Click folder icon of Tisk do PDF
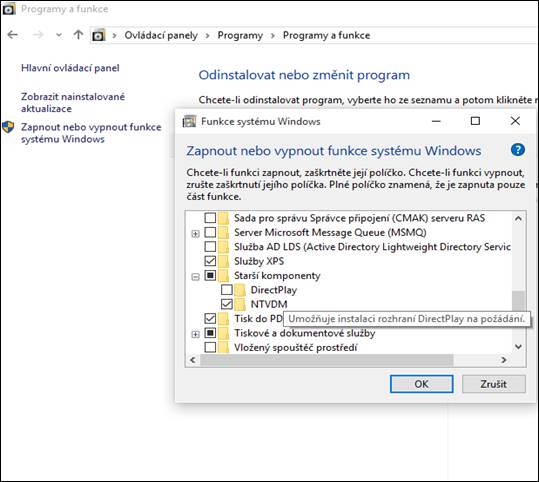 224,318
